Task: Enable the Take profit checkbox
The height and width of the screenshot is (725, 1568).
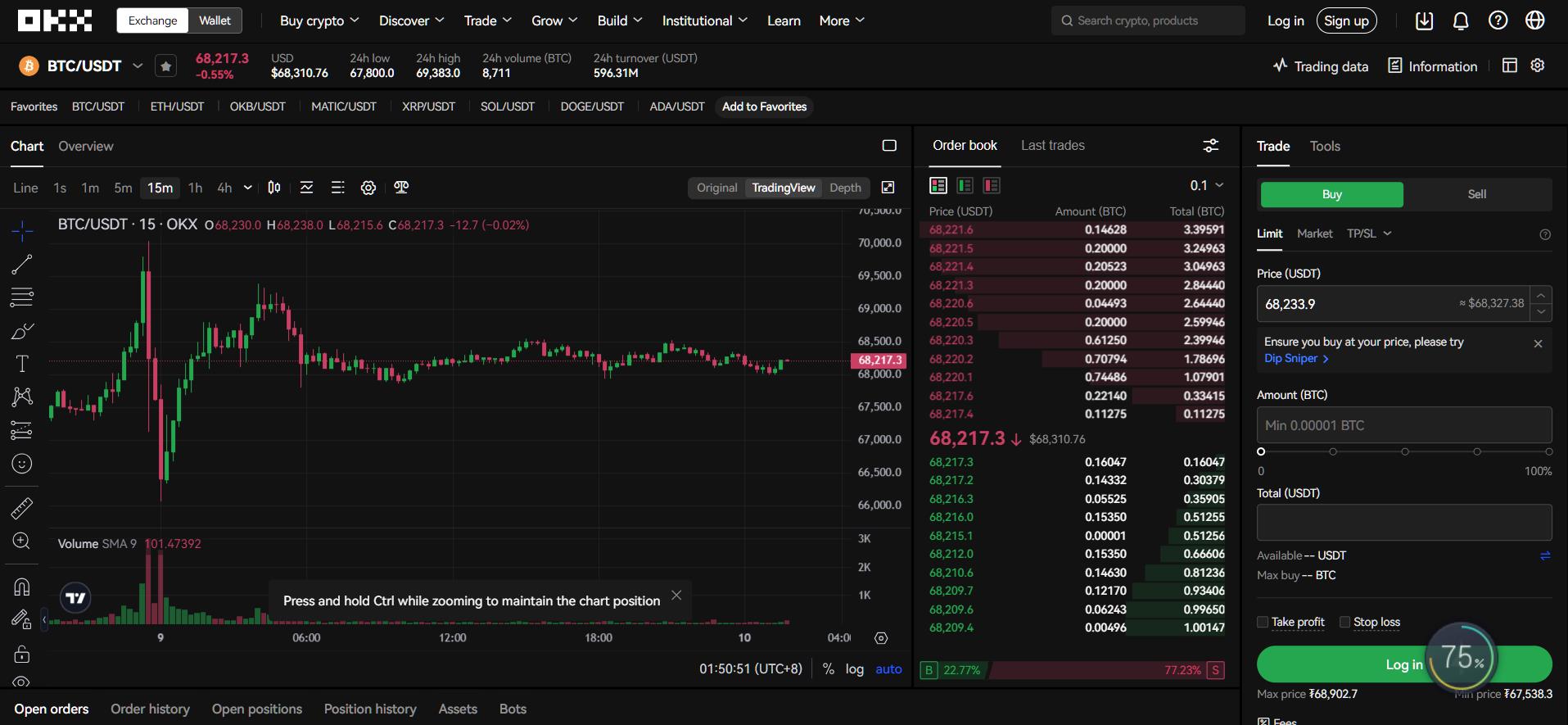Action: 1263,622
